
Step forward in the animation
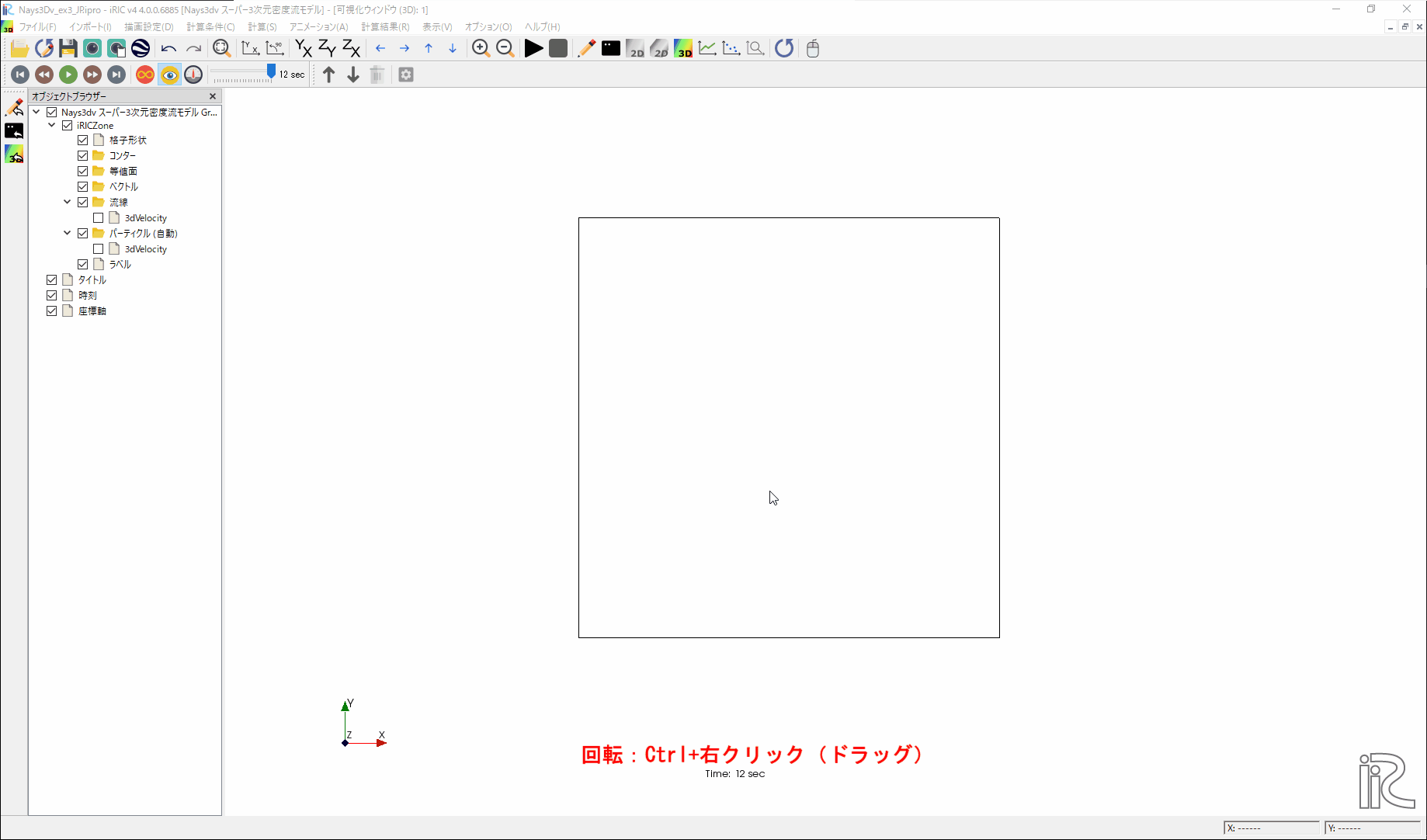click(92, 75)
